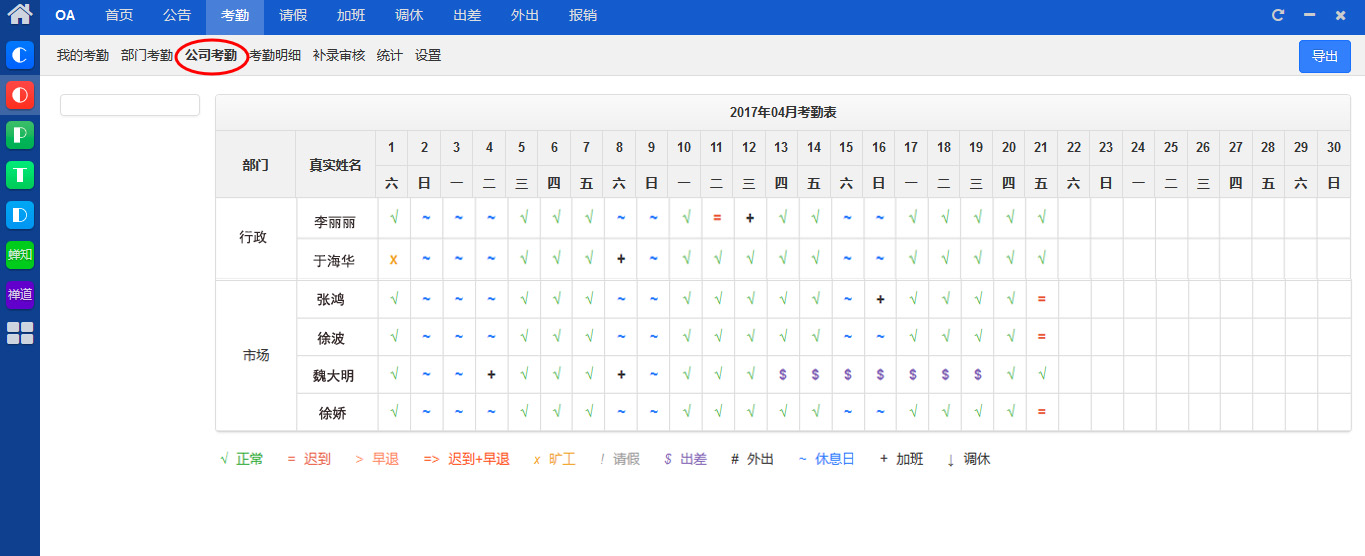1365x556 pixels.
Task: Open the red half-circle app icon
Action: pyautogui.click(x=20, y=95)
